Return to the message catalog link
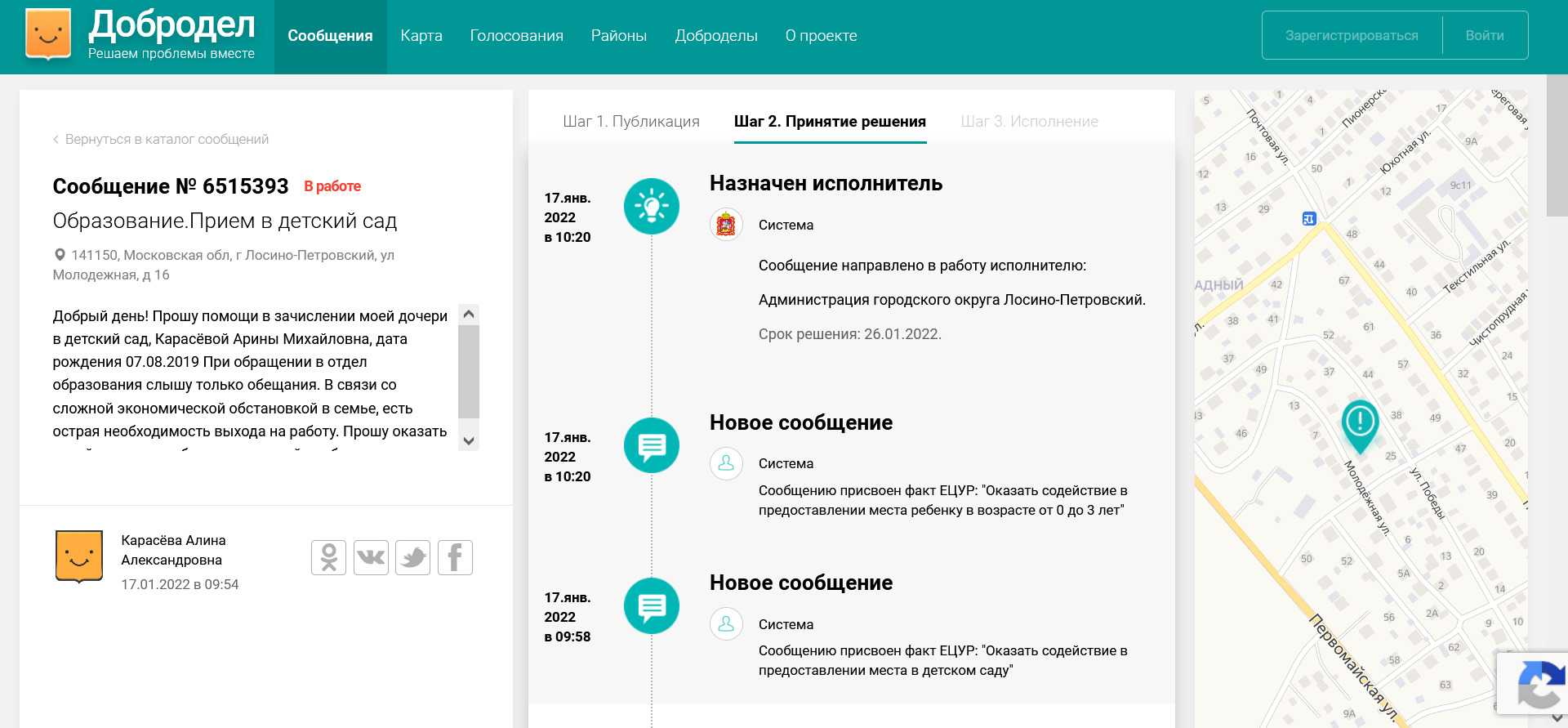The height and width of the screenshot is (728, 1568). (x=166, y=140)
